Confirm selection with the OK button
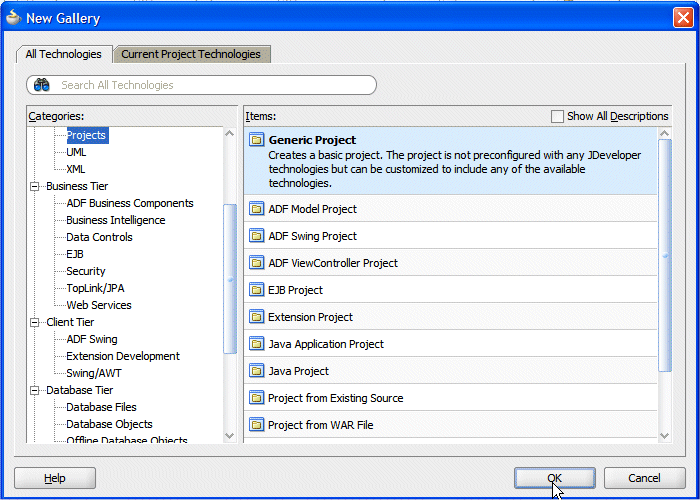Viewport: 700px width, 500px height. click(554, 478)
